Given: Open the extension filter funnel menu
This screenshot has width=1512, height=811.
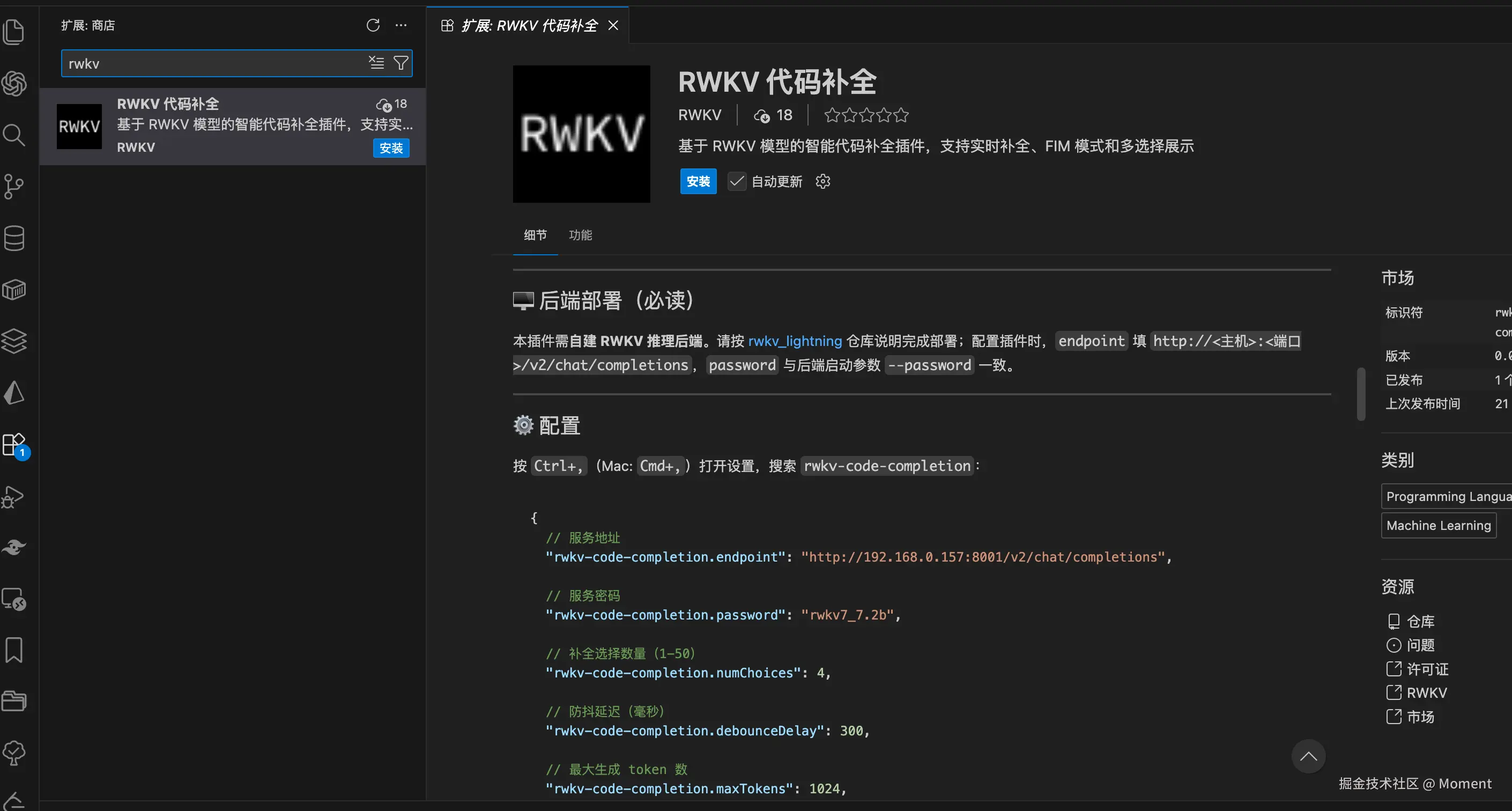Looking at the screenshot, I should pos(401,63).
